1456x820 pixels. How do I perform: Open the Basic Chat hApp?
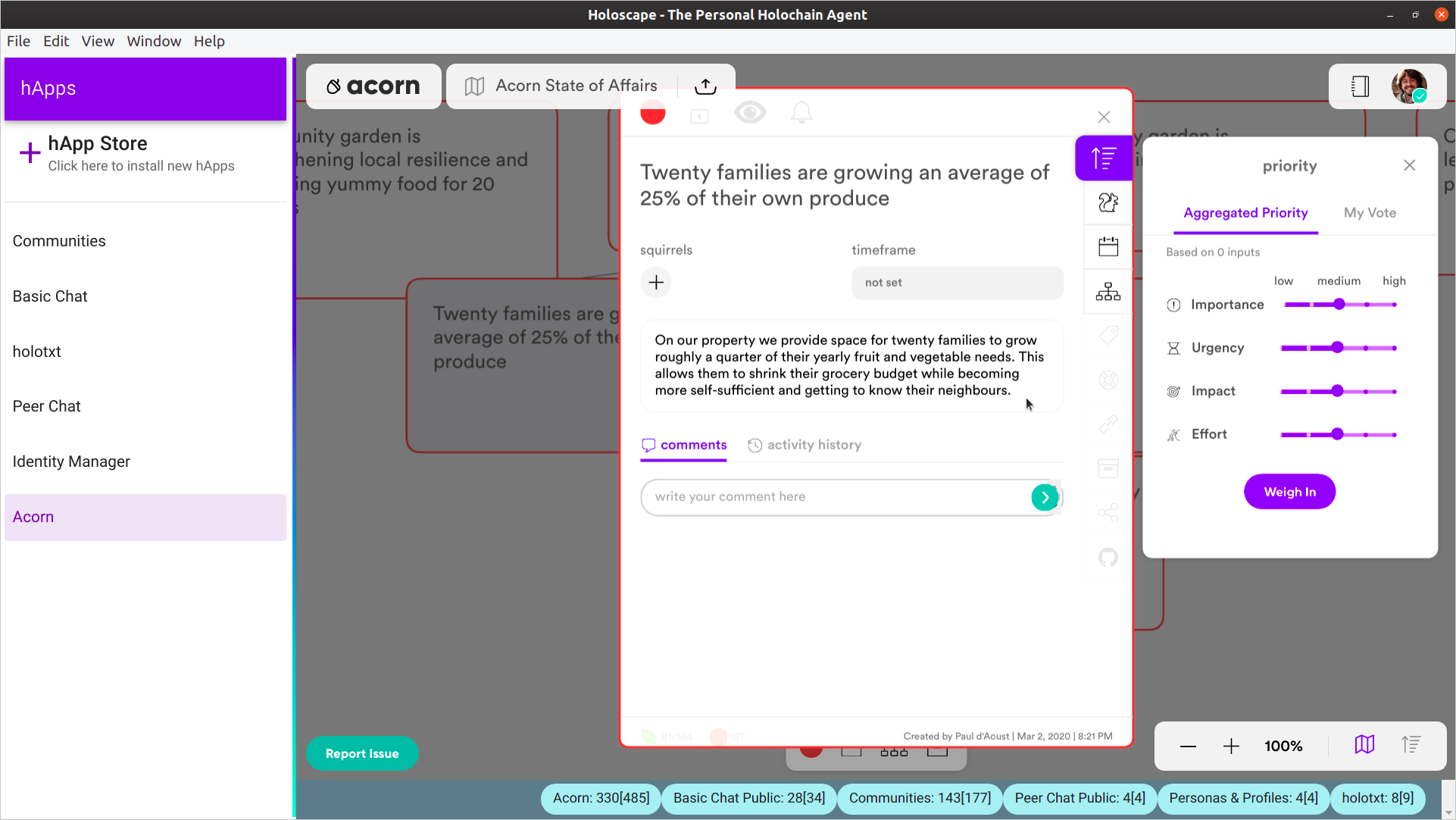[x=145, y=296]
